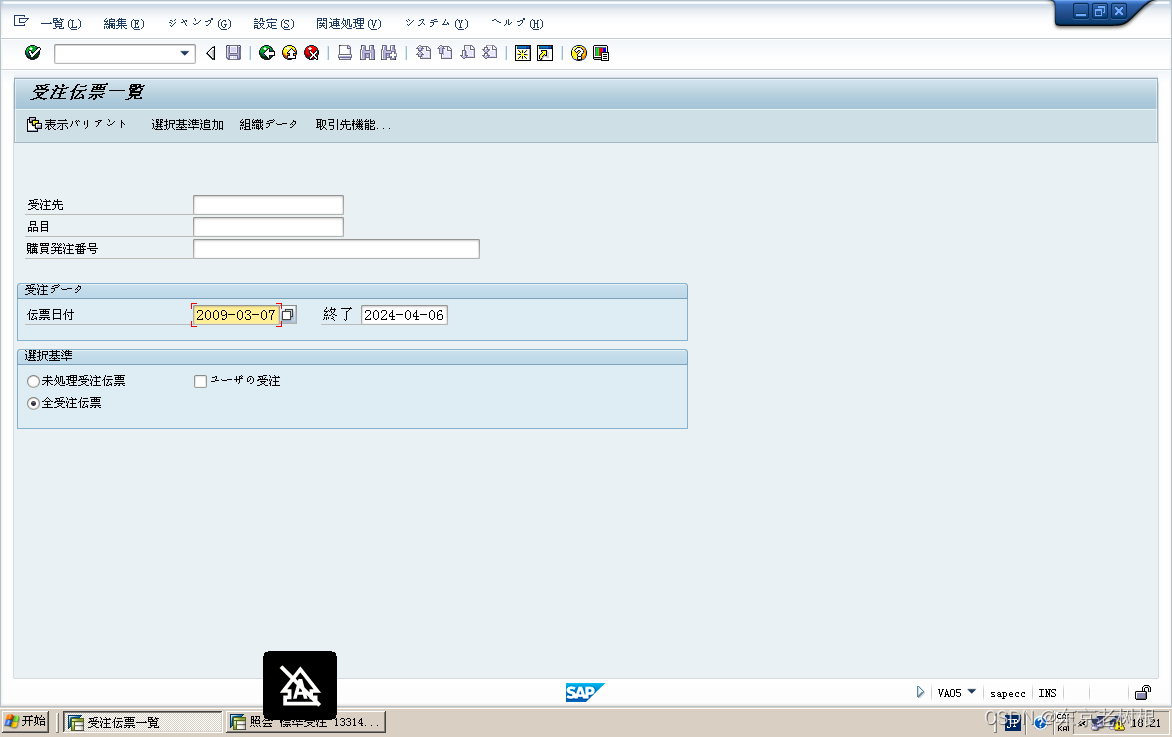
Task: Click the Find binoculars icon
Action: pos(367,53)
